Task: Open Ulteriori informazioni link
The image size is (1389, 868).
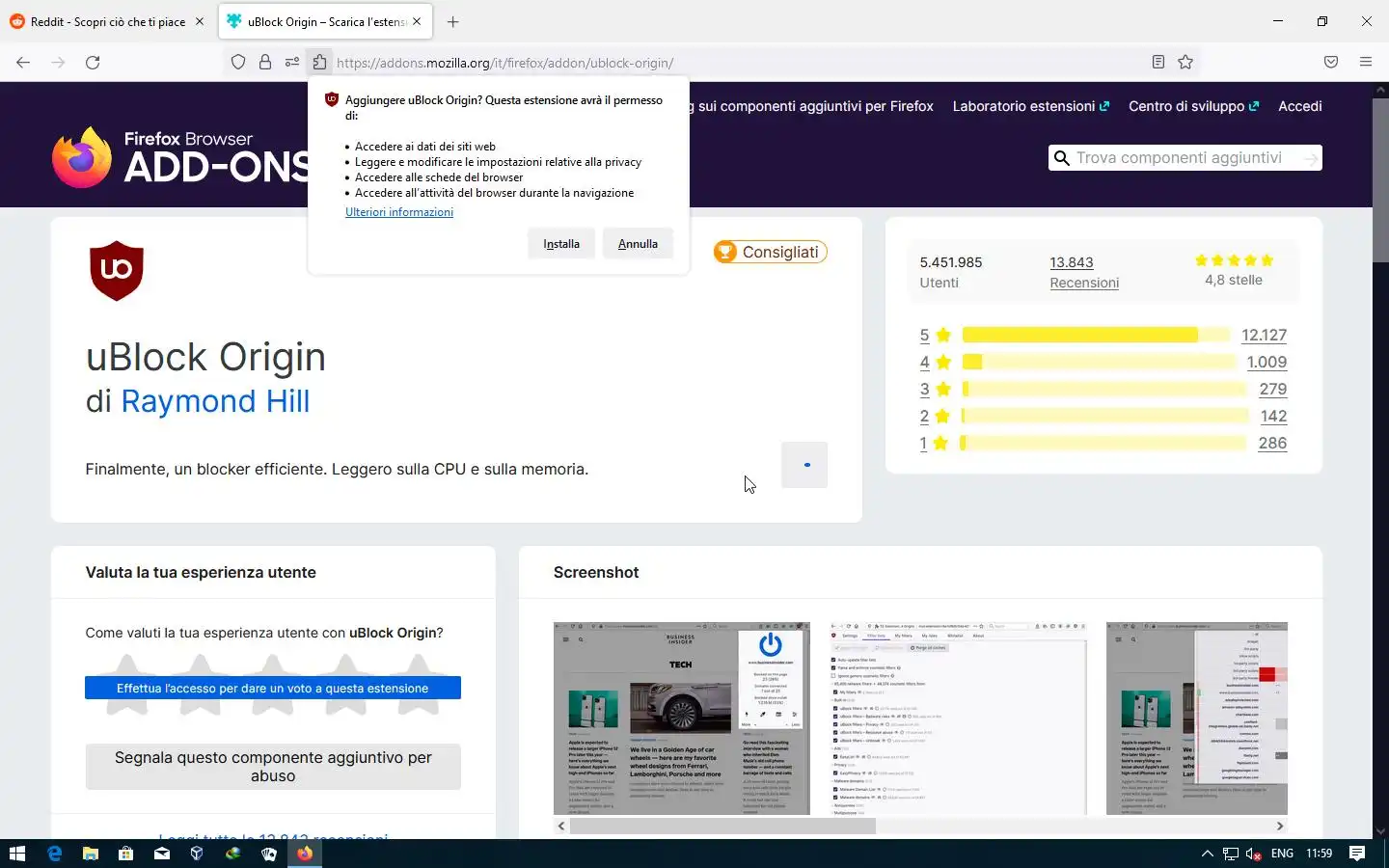Action: tap(399, 212)
